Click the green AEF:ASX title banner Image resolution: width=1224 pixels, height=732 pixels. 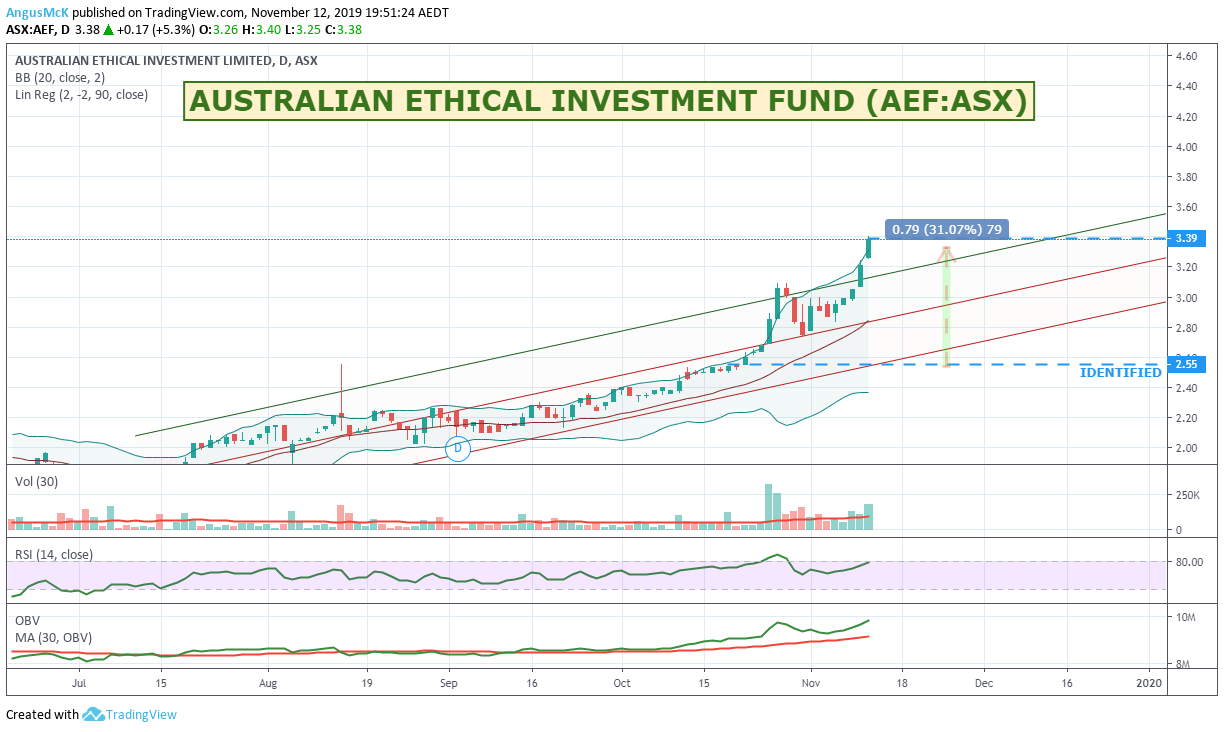pyautogui.click(x=609, y=101)
